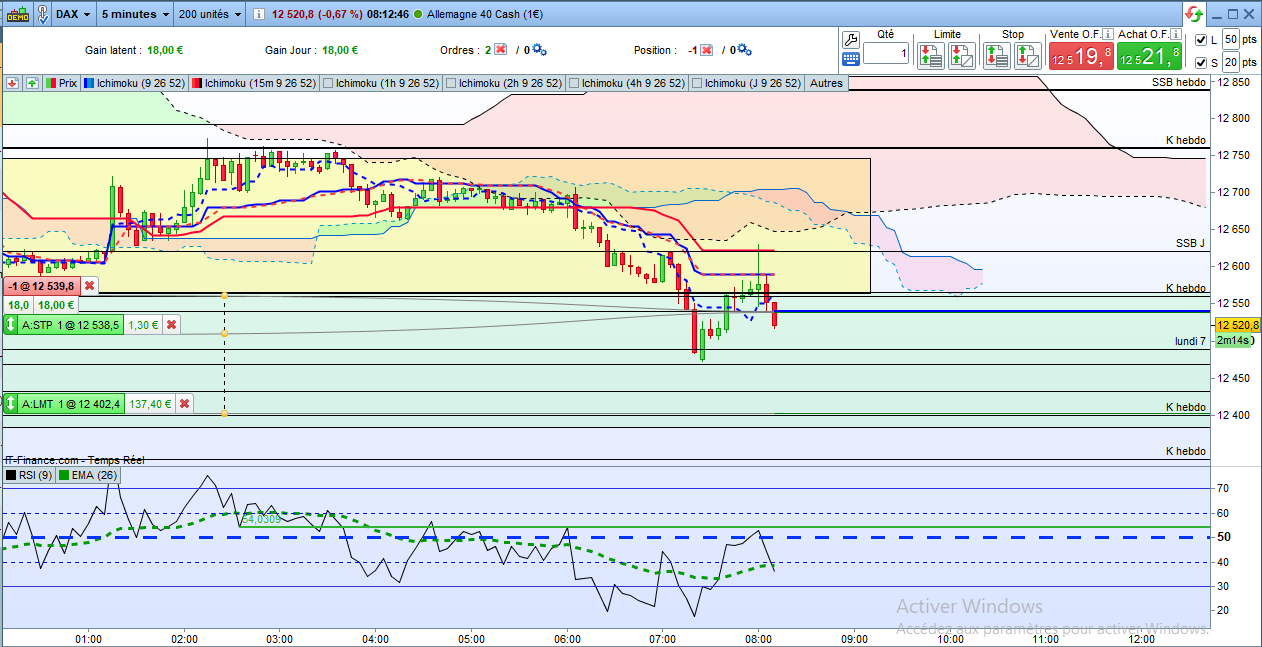Image resolution: width=1262 pixels, height=647 pixels.
Task: Cancel all orders with red X
Action: (500, 50)
